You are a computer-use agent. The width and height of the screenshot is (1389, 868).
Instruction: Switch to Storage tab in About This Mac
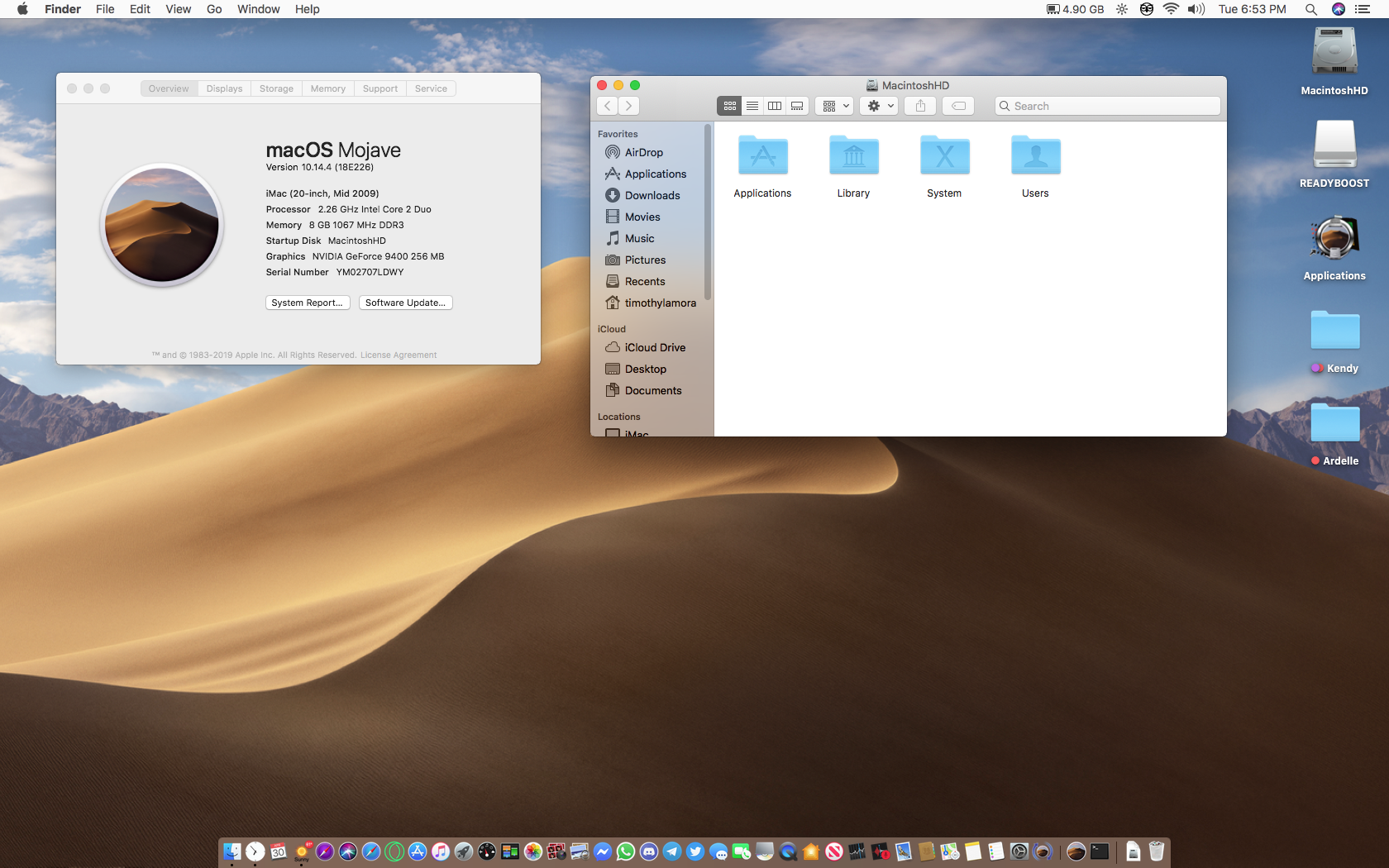point(276,88)
